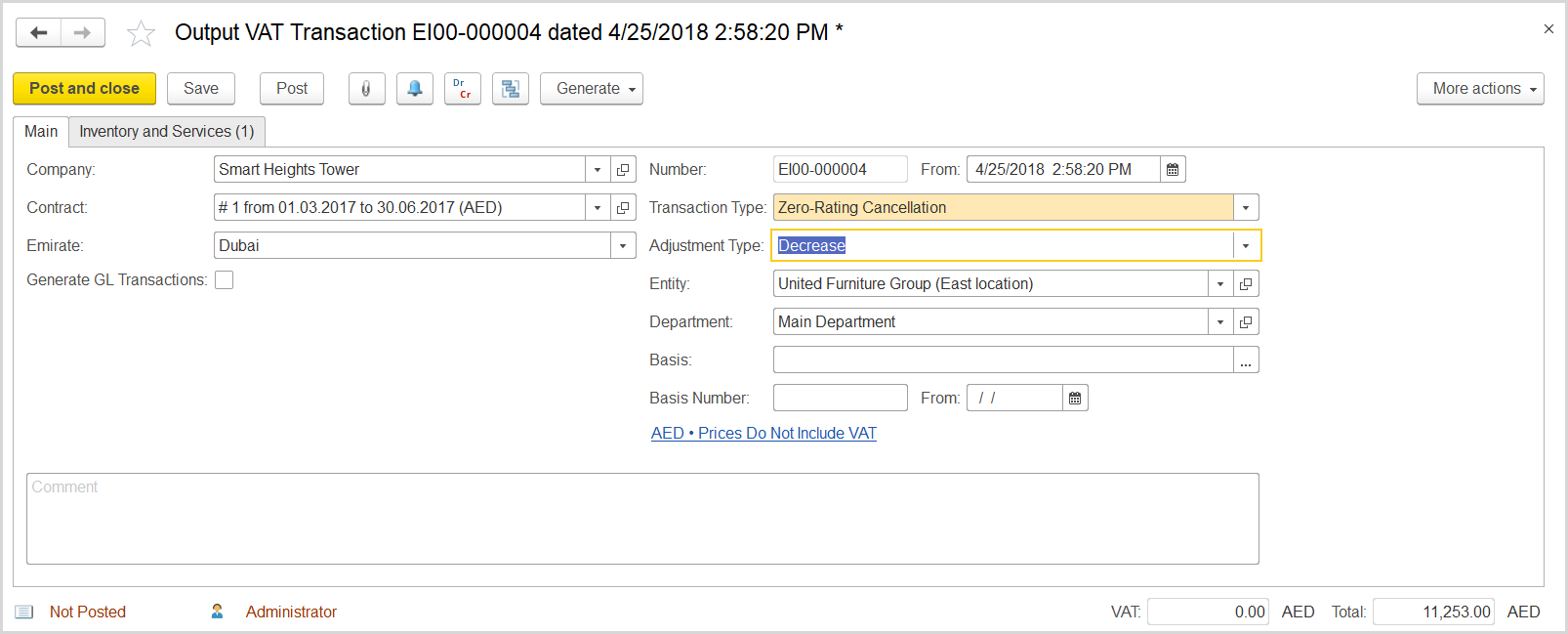
Task: Click the VAT amount field
Action: click(x=1208, y=612)
